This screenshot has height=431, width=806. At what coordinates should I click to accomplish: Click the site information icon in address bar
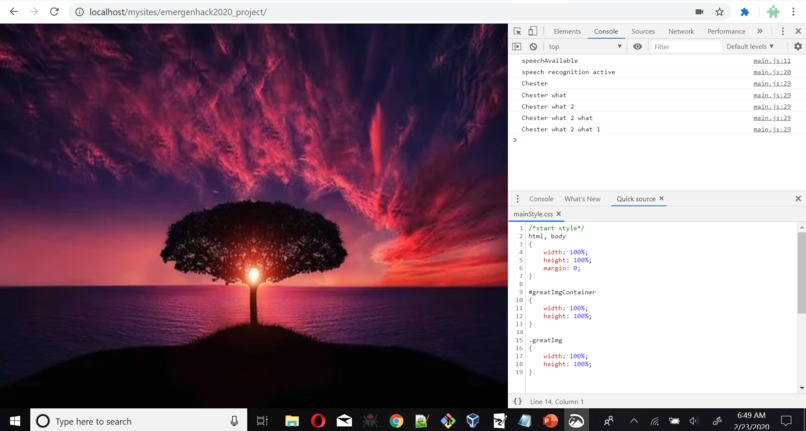click(x=80, y=12)
